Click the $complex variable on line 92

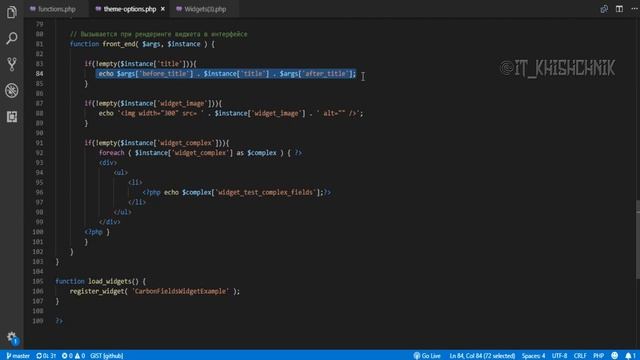tap(262, 153)
